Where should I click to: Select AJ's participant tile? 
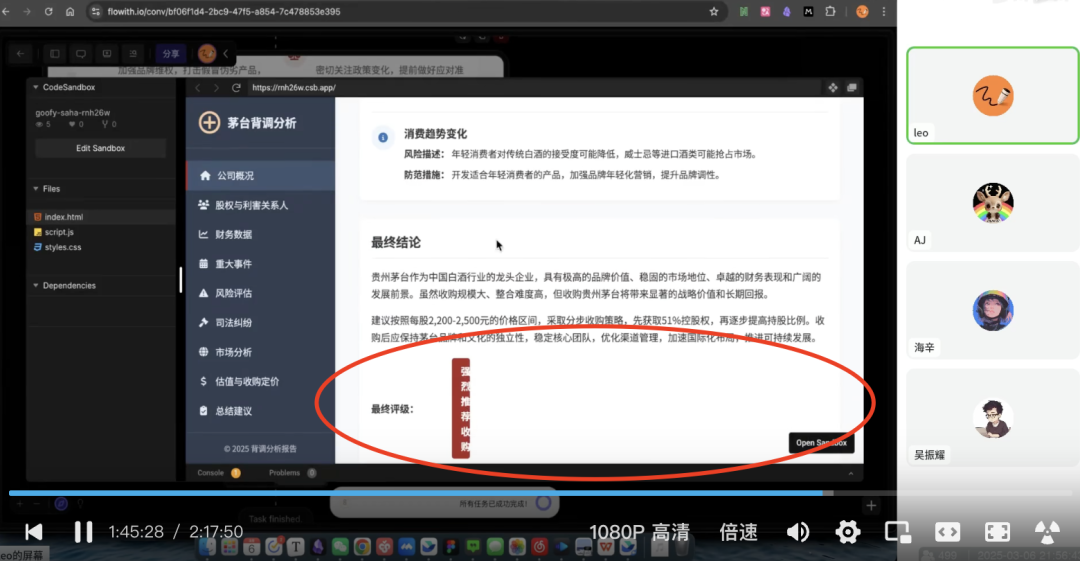click(x=993, y=203)
